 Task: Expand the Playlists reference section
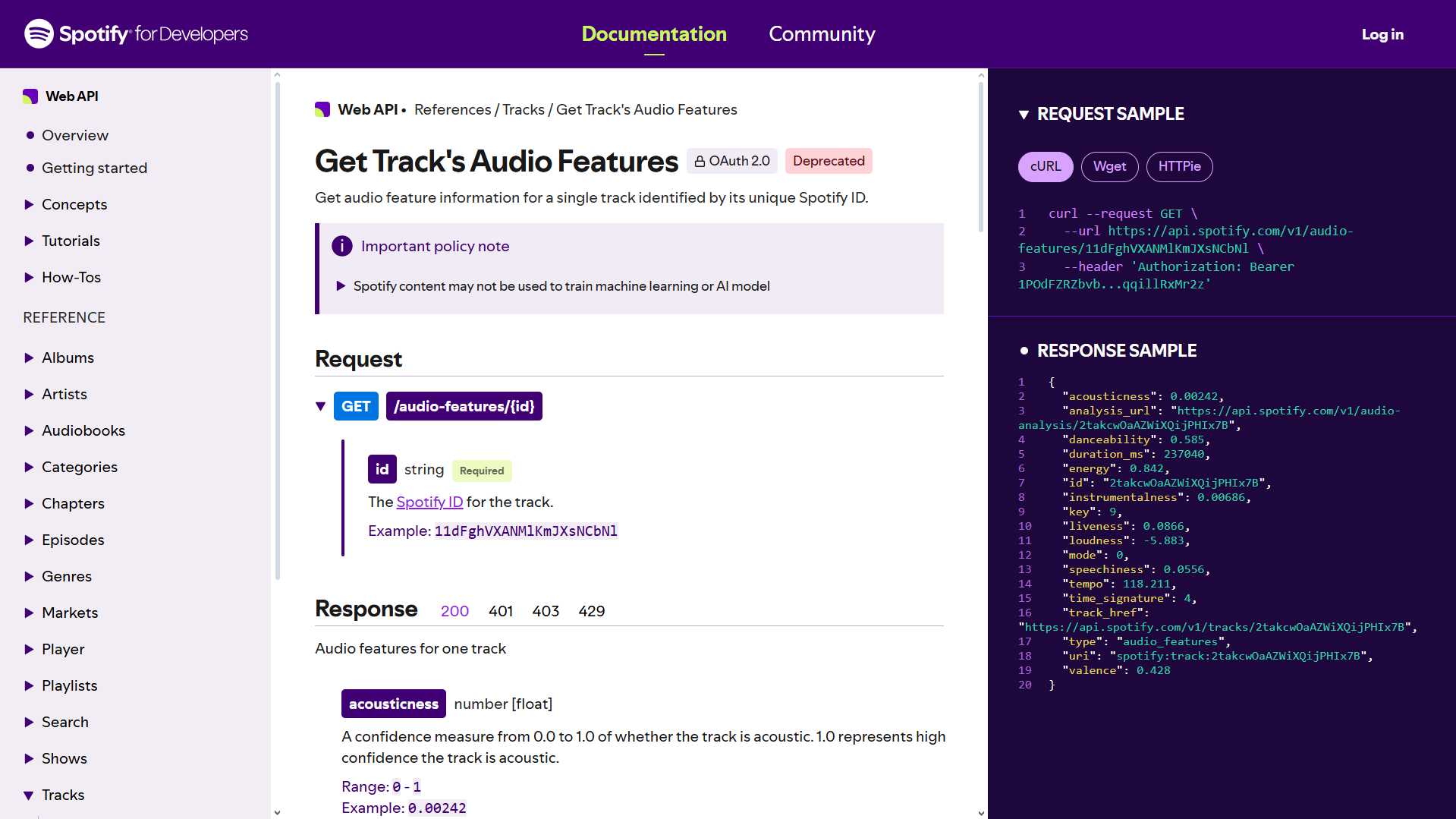coord(29,685)
